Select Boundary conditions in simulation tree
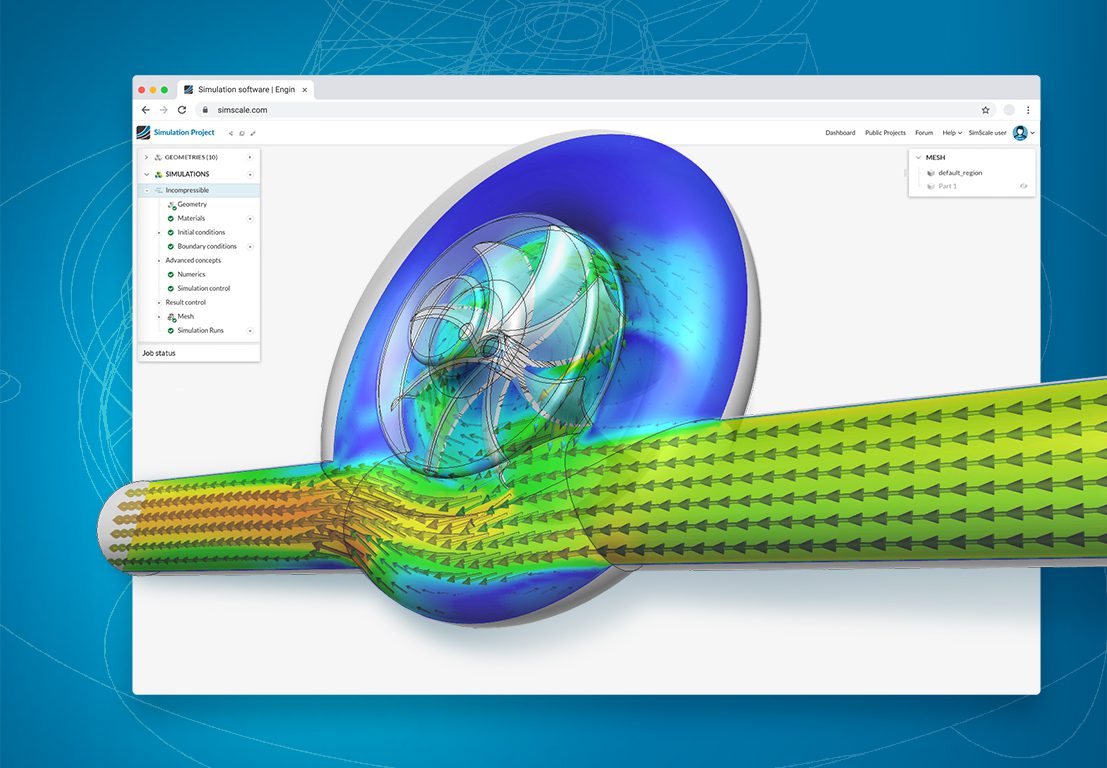The width and height of the screenshot is (1107, 768). click(207, 246)
